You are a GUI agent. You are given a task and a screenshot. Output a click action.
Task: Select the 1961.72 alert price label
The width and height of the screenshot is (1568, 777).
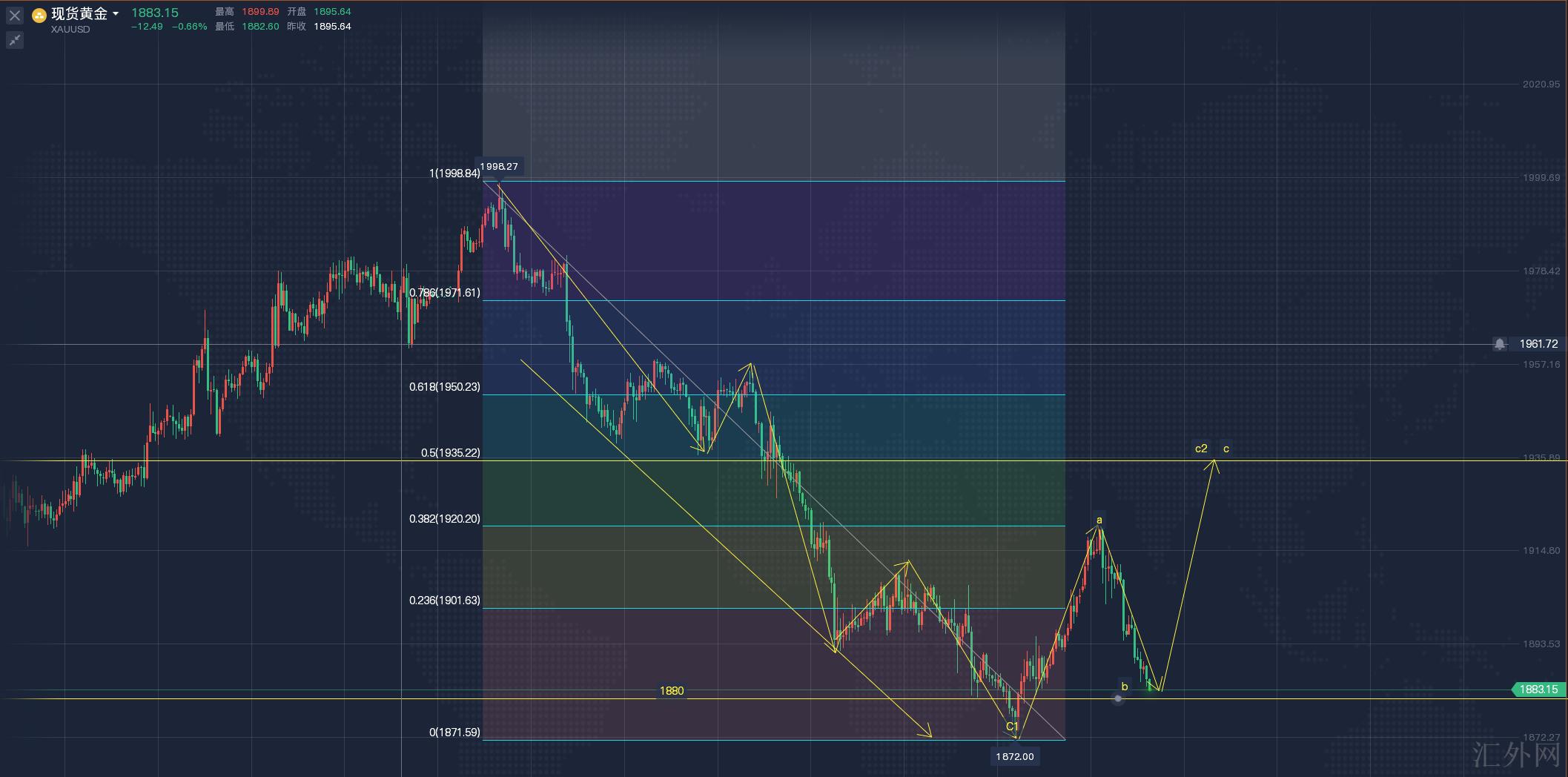1538,344
